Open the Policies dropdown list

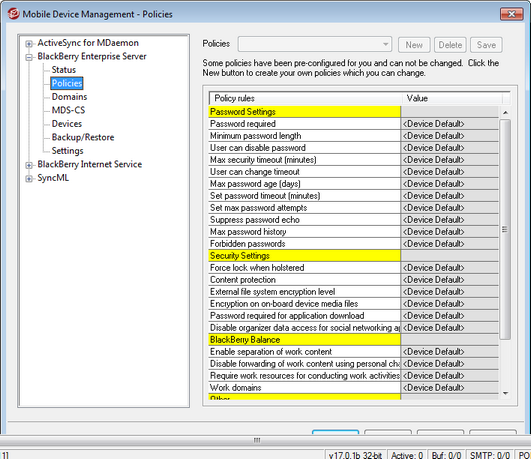pos(315,44)
